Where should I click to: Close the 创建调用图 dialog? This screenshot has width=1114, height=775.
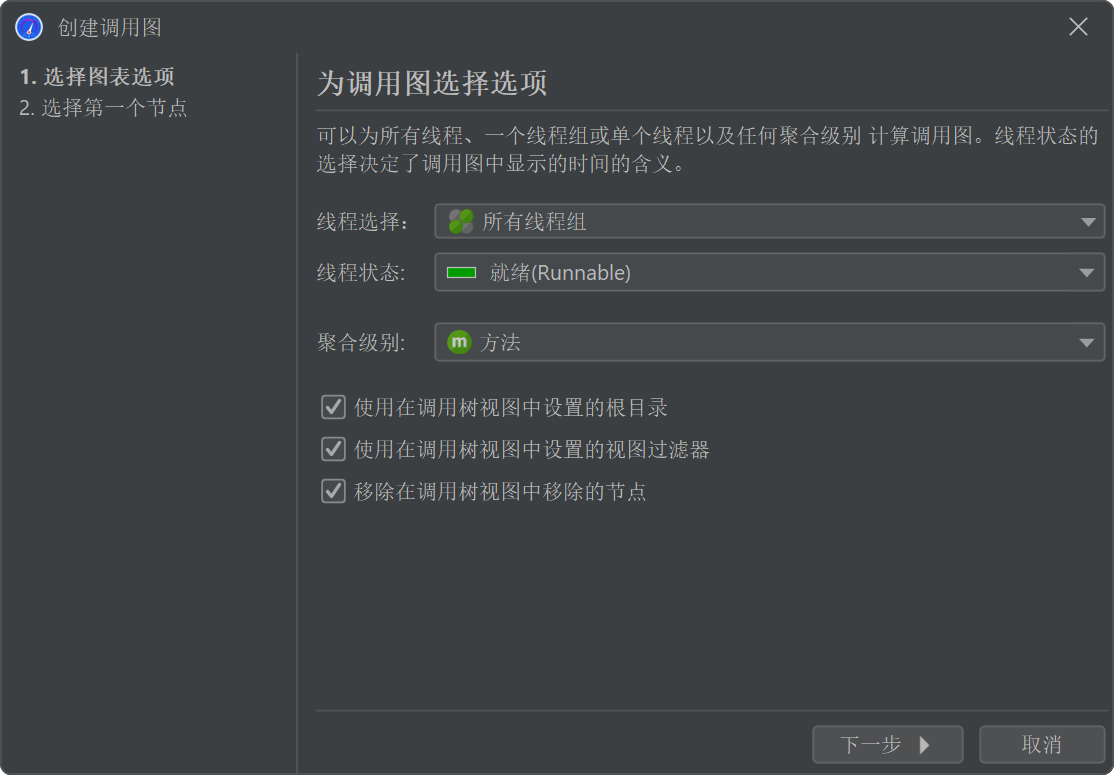click(1078, 27)
